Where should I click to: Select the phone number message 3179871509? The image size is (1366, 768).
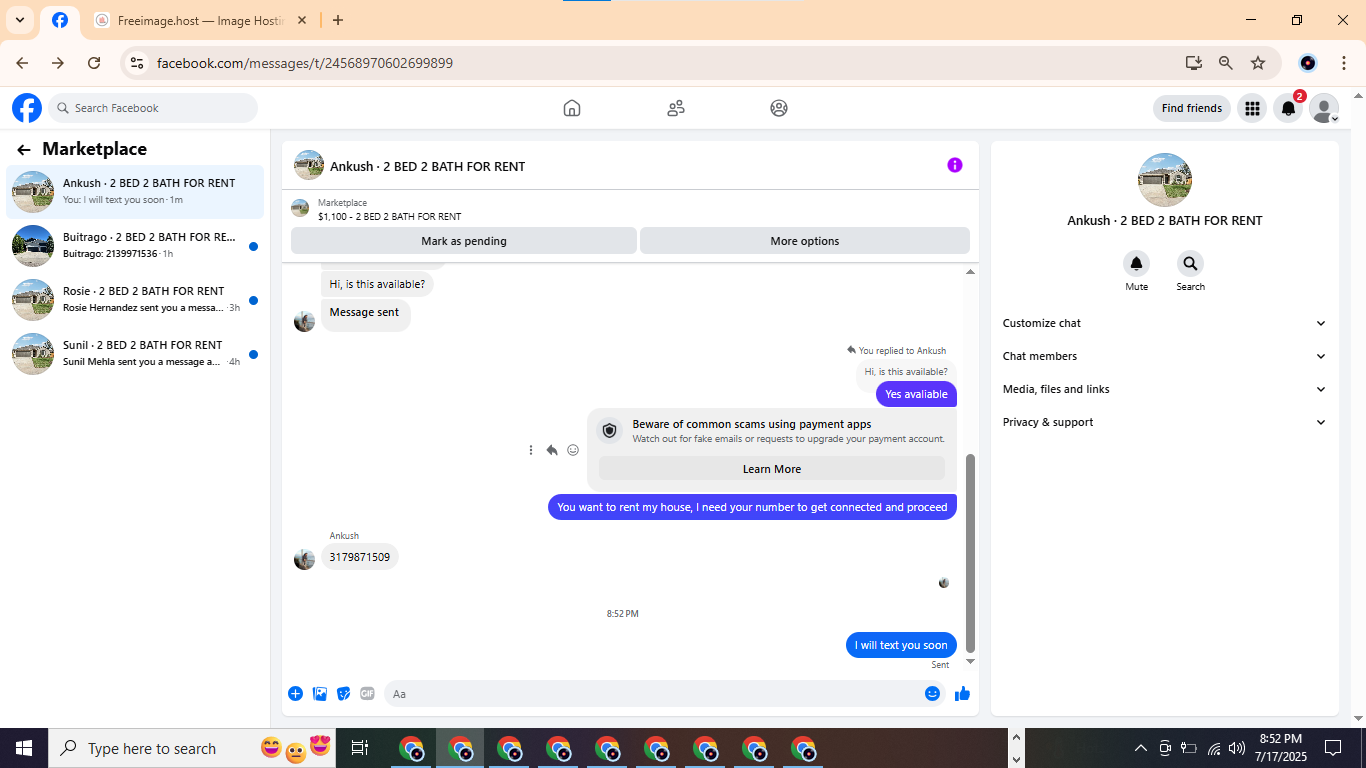pos(360,557)
